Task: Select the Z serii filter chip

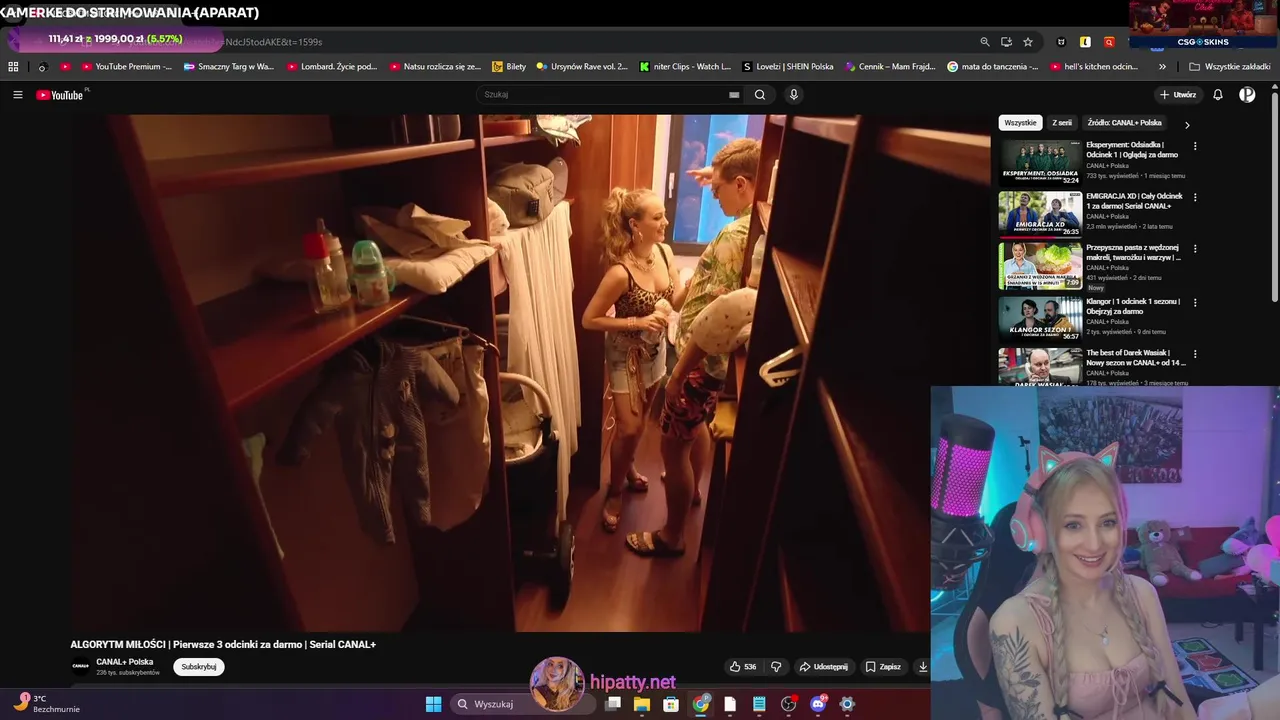Action: (1062, 123)
